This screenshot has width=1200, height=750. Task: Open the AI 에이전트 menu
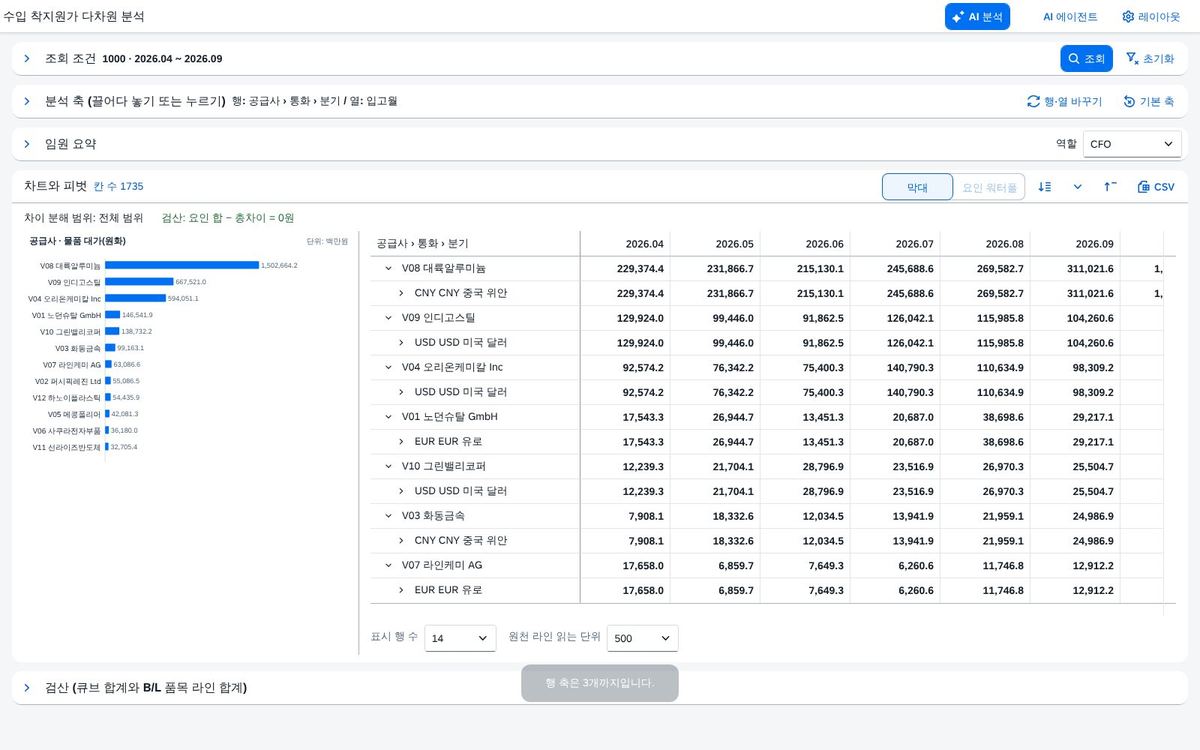coord(1070,17)
